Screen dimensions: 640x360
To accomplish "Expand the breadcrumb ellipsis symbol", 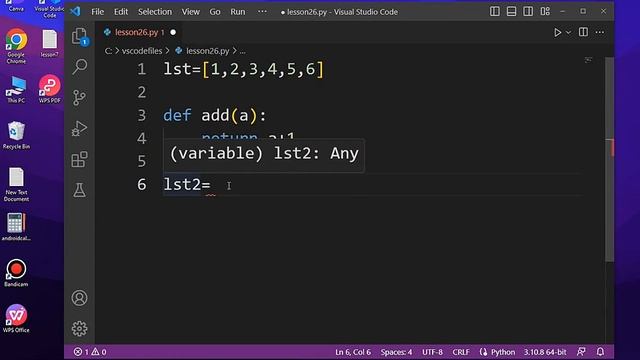I will tap(242, 51).
